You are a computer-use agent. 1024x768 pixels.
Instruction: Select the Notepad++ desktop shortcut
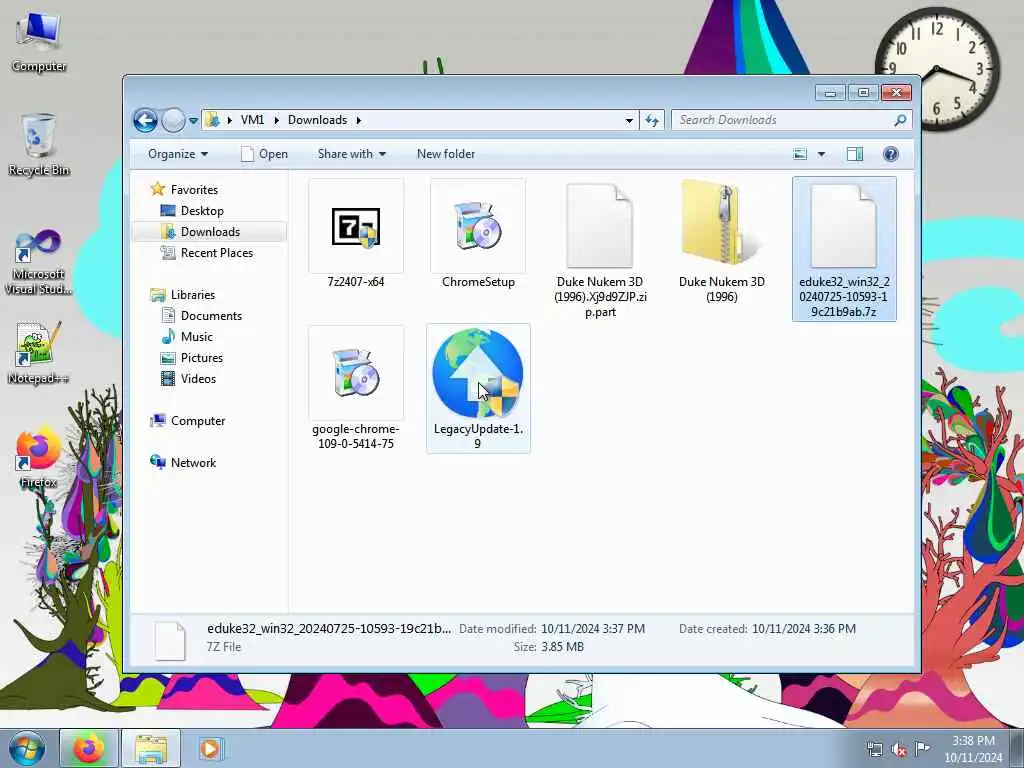[x=39, y=353]
